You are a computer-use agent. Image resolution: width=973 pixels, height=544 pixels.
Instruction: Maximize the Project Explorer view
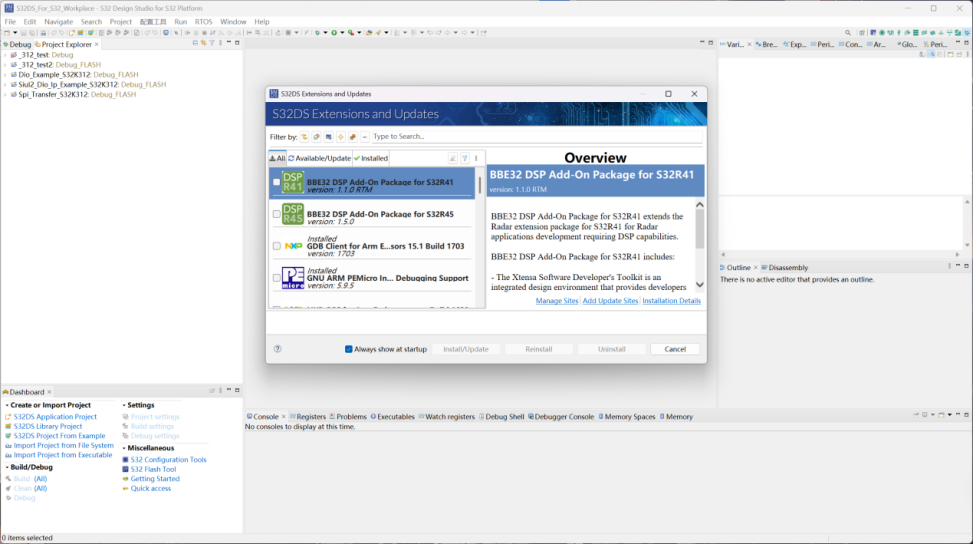[x=237, y=43]
